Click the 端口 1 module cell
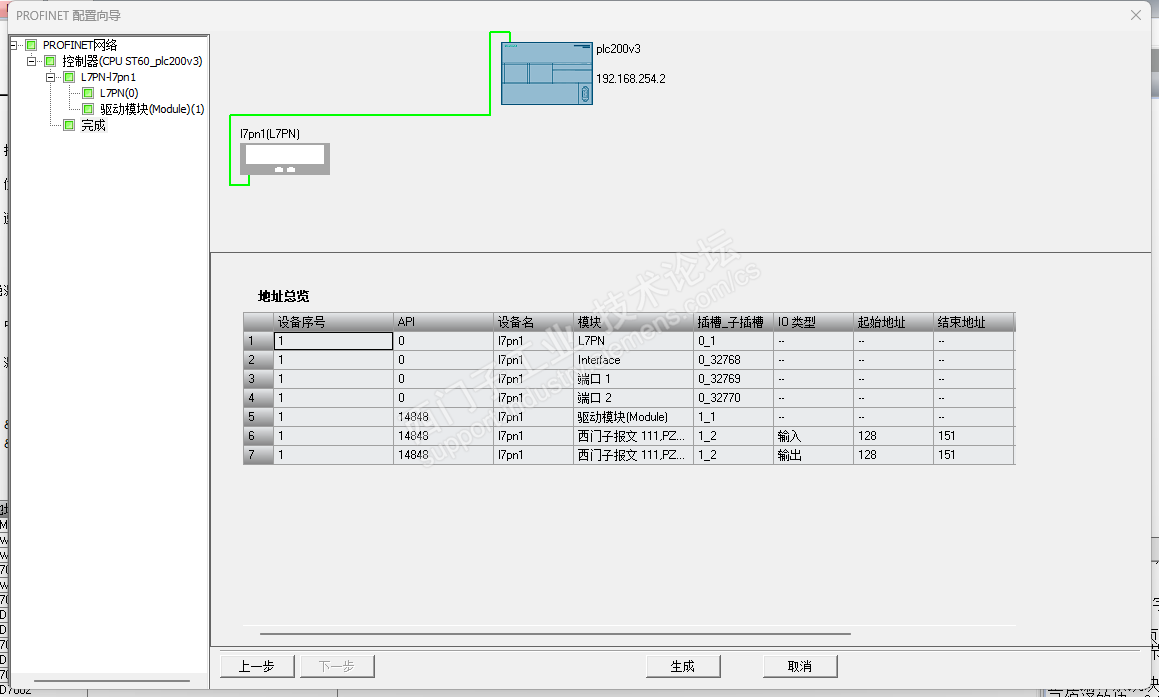Screen dimensions: 1159x697 (633, 378)
